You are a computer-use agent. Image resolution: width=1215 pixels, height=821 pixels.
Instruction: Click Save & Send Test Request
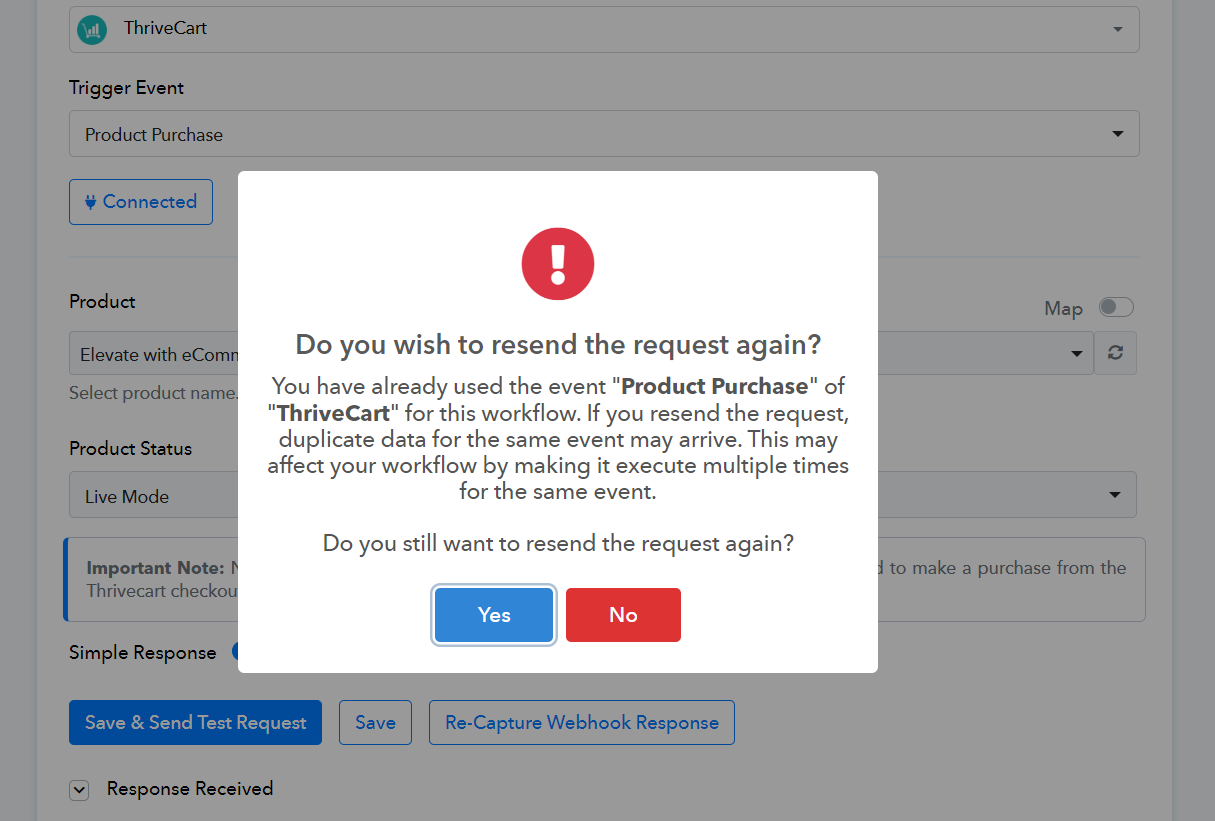195,722
